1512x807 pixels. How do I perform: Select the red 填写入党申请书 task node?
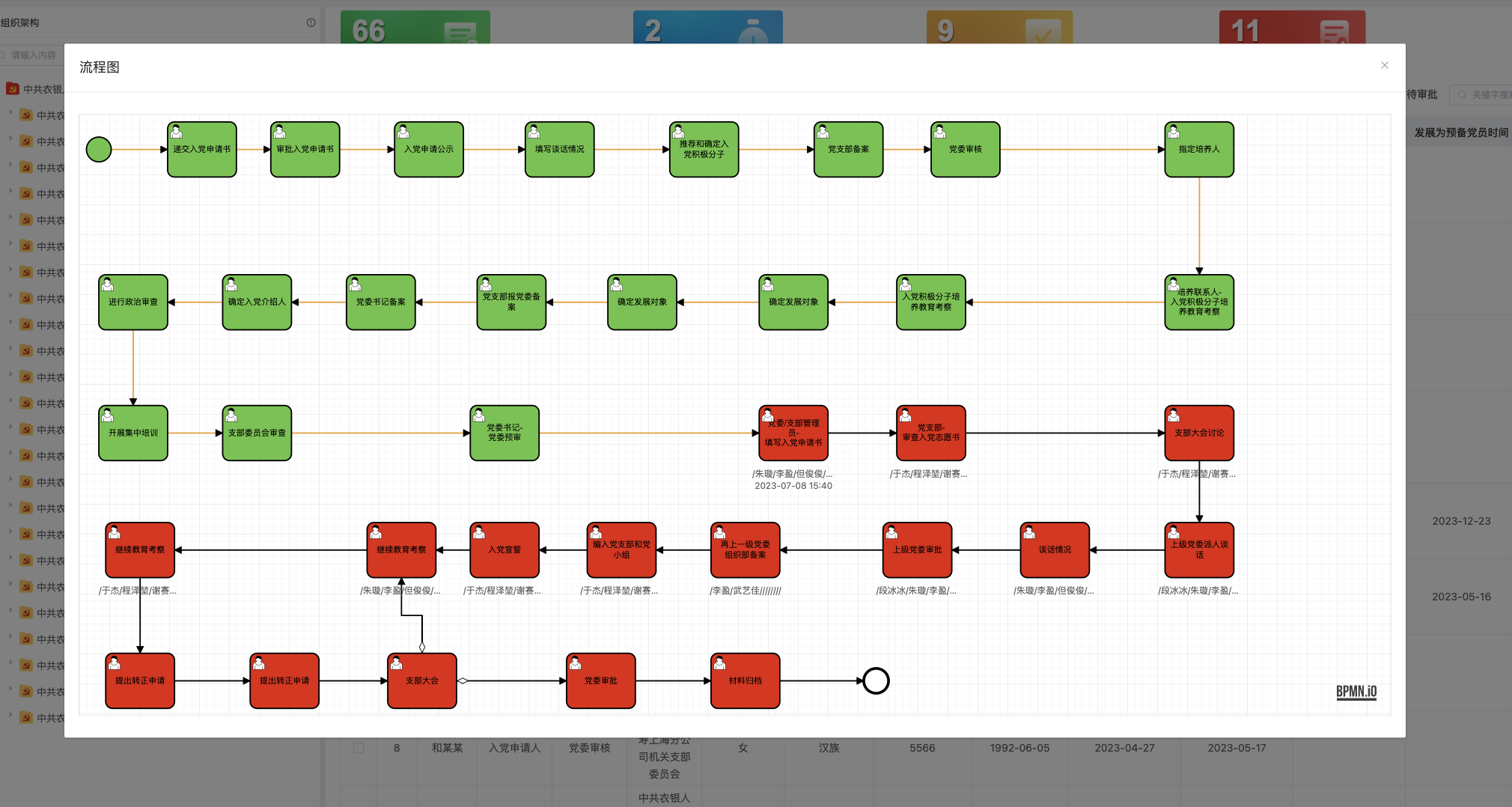(793, 433)
